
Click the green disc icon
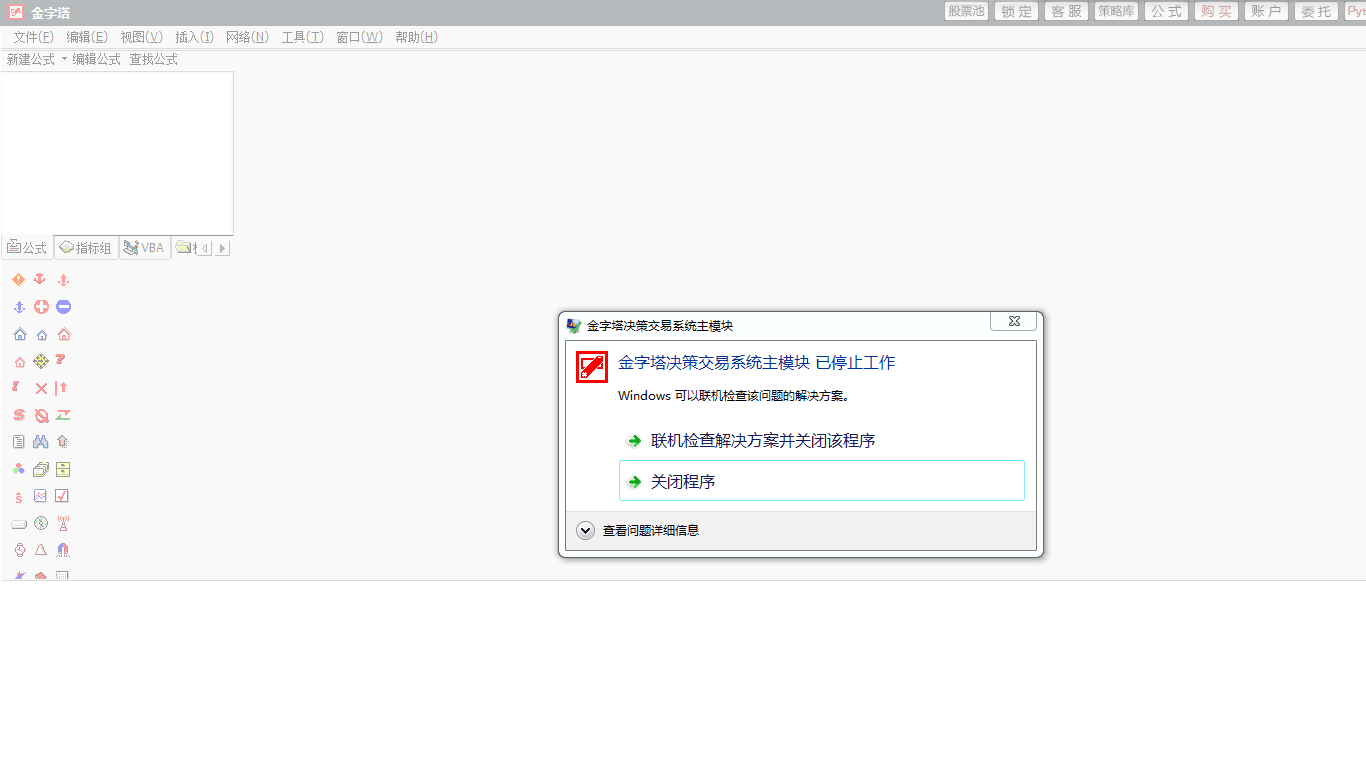tap(41, 523)
